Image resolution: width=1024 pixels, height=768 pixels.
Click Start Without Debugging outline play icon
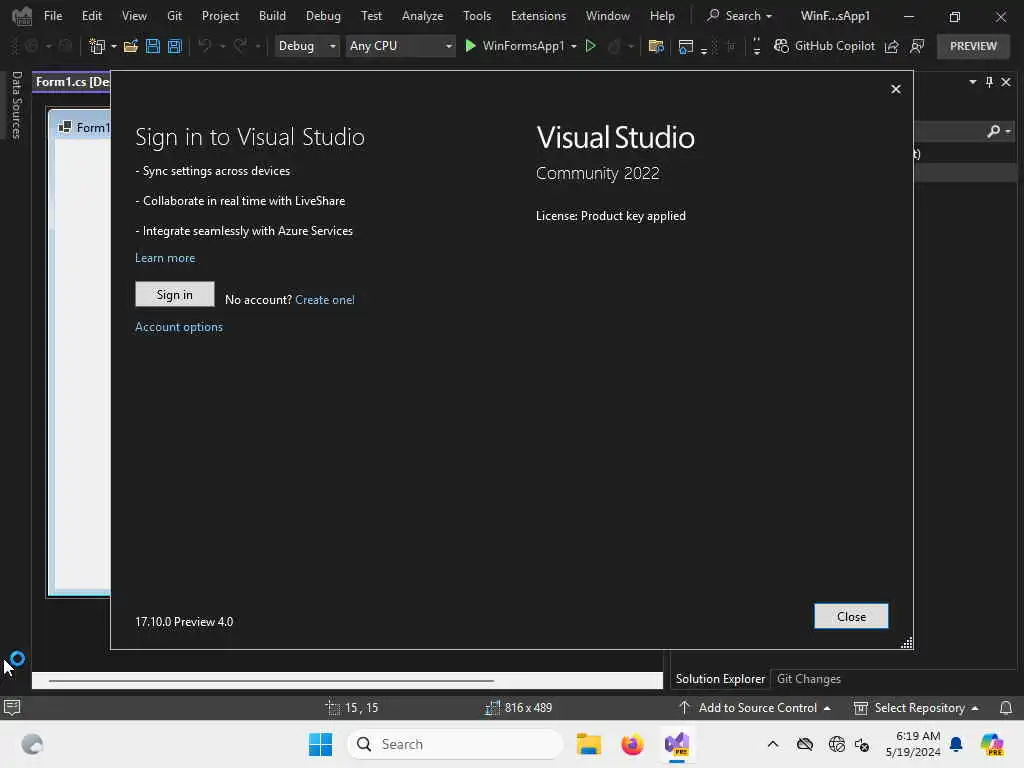pyautogui.click(x=590, y=46)
